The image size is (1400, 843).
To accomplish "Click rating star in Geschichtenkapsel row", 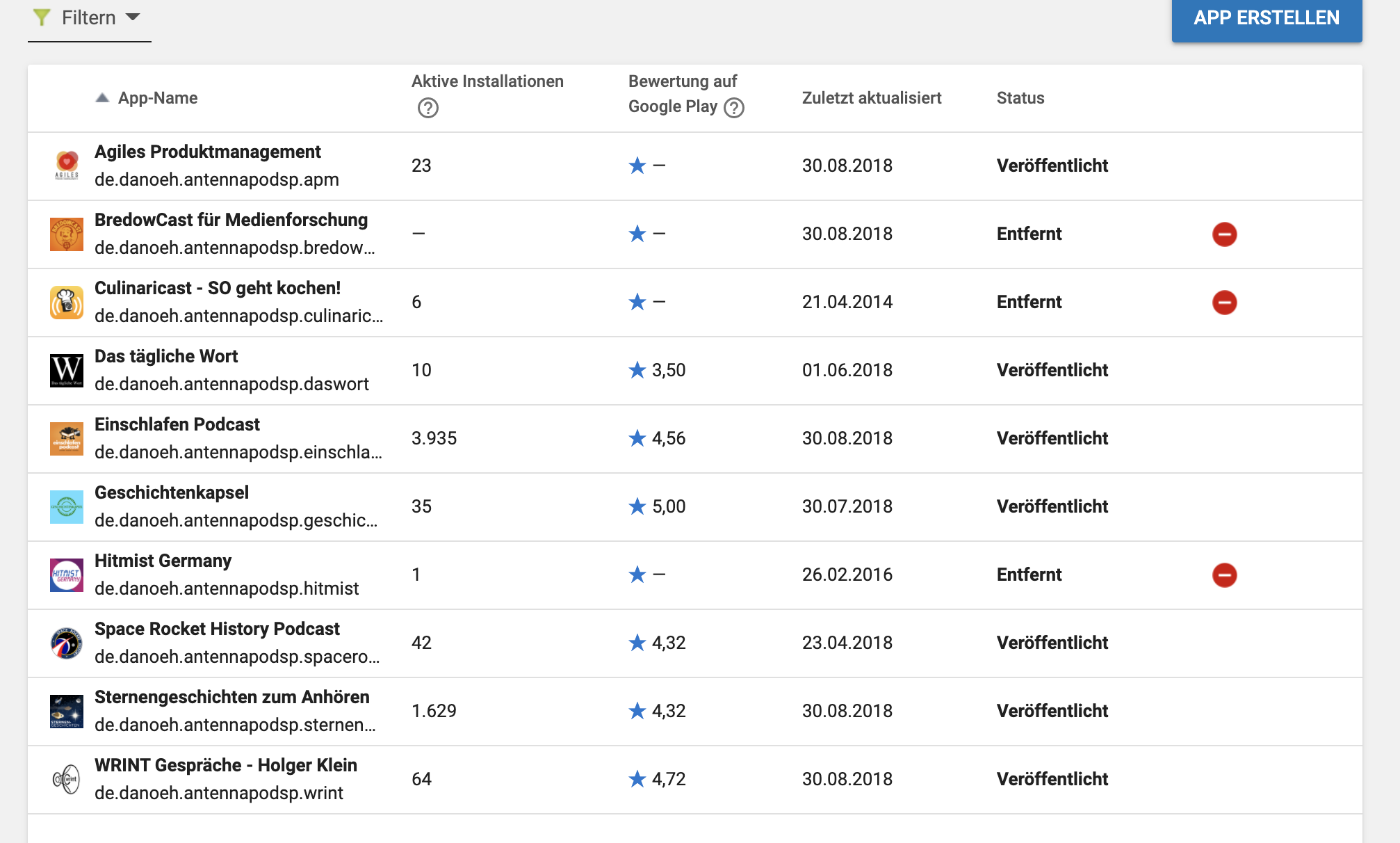I will tap(637, 506).
